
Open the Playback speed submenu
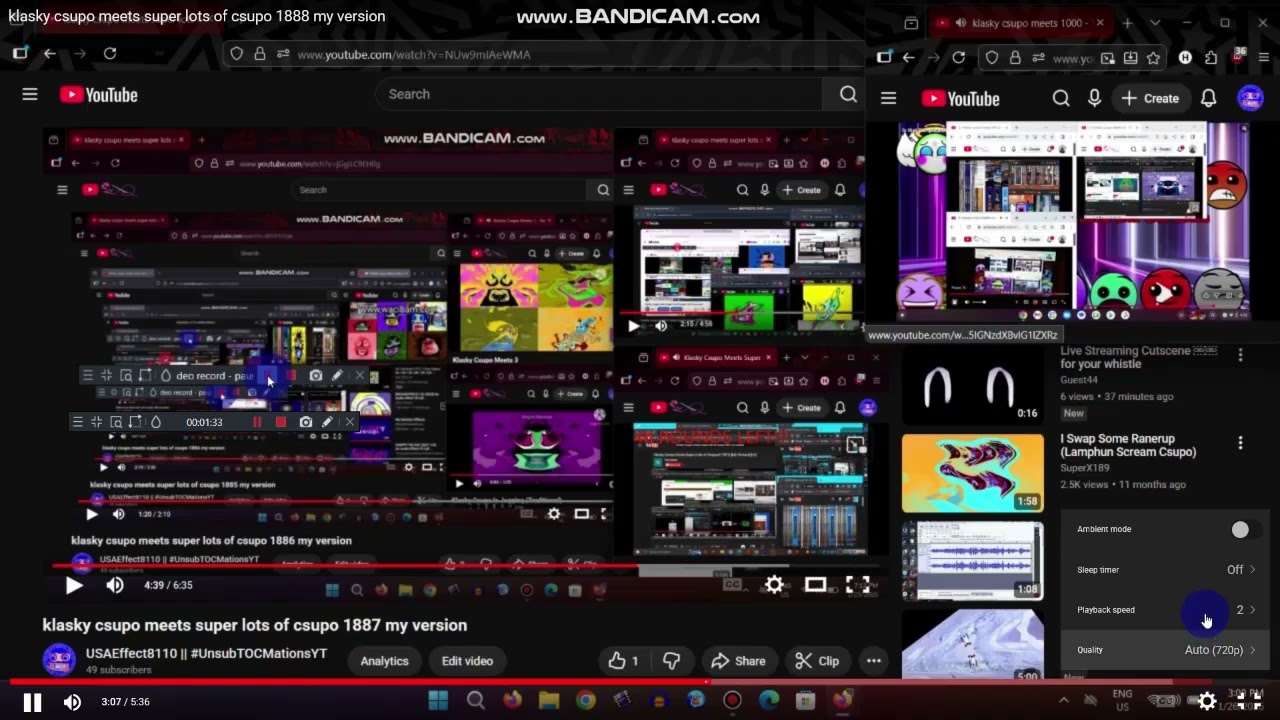tap(1165, 610)
